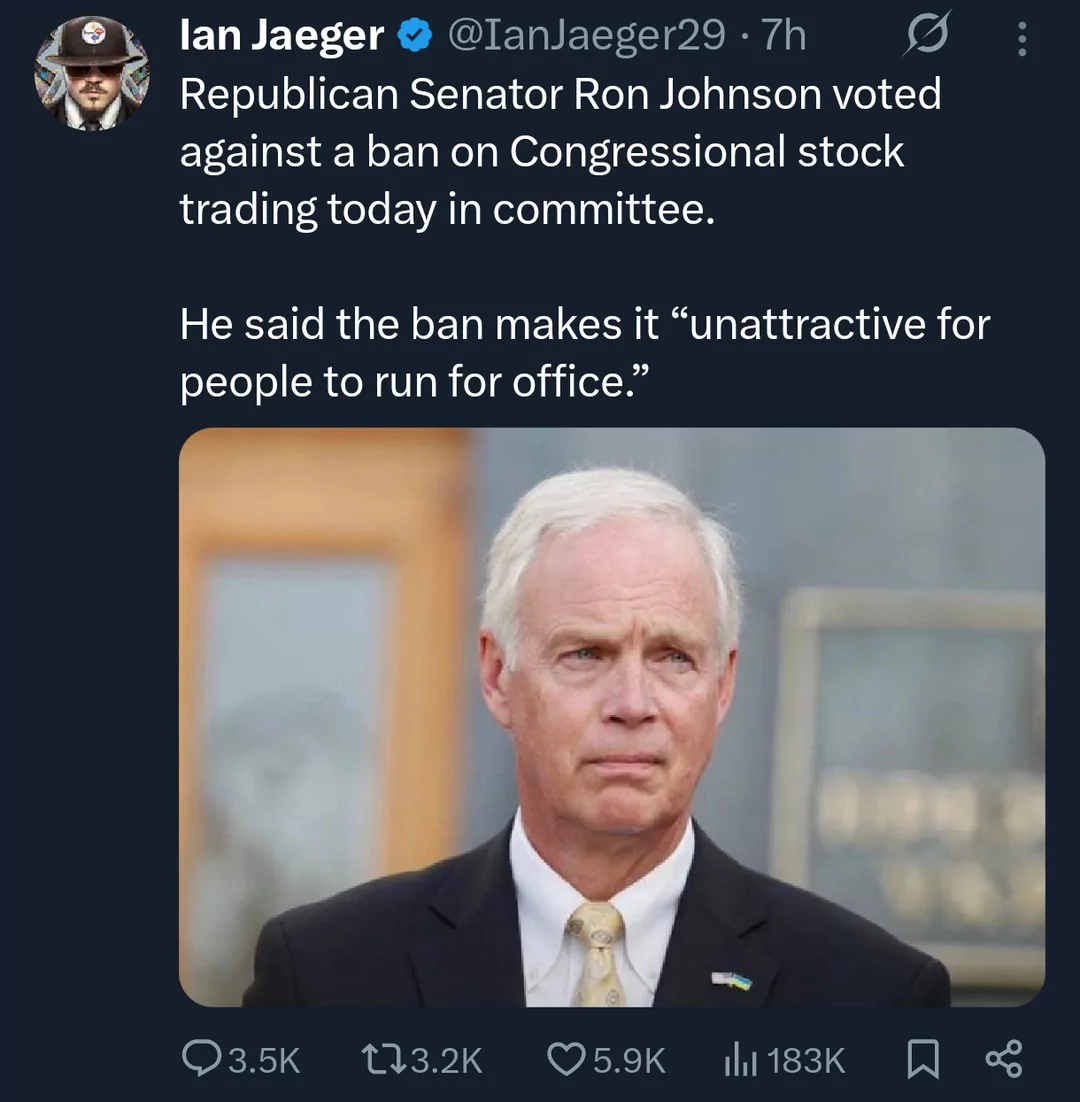The image size is (1080, 1102).
Task: Click the 3.2K reposts count
Action: (x=446, y=1060)
